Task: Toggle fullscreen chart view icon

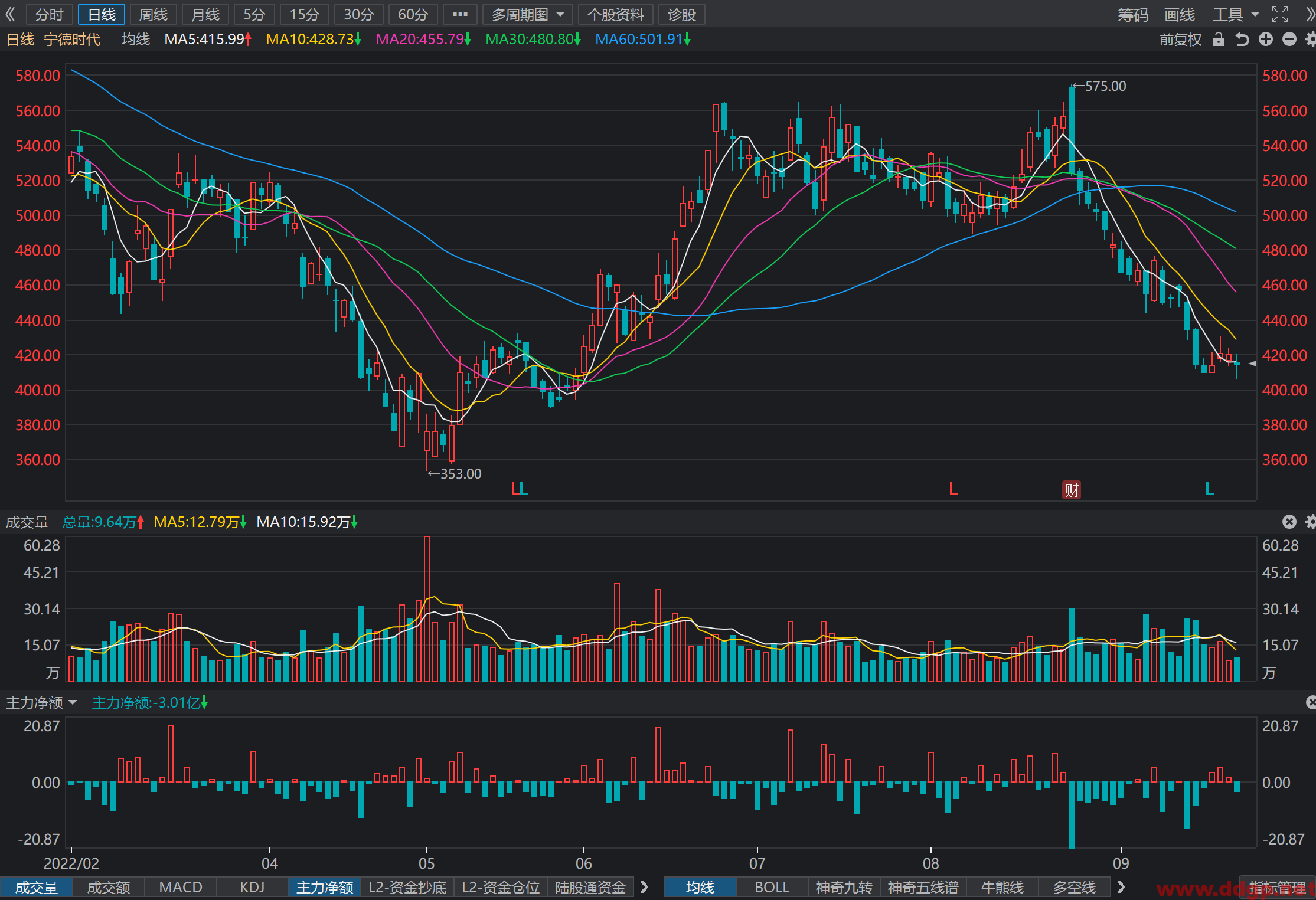Action: [1279, 14]
